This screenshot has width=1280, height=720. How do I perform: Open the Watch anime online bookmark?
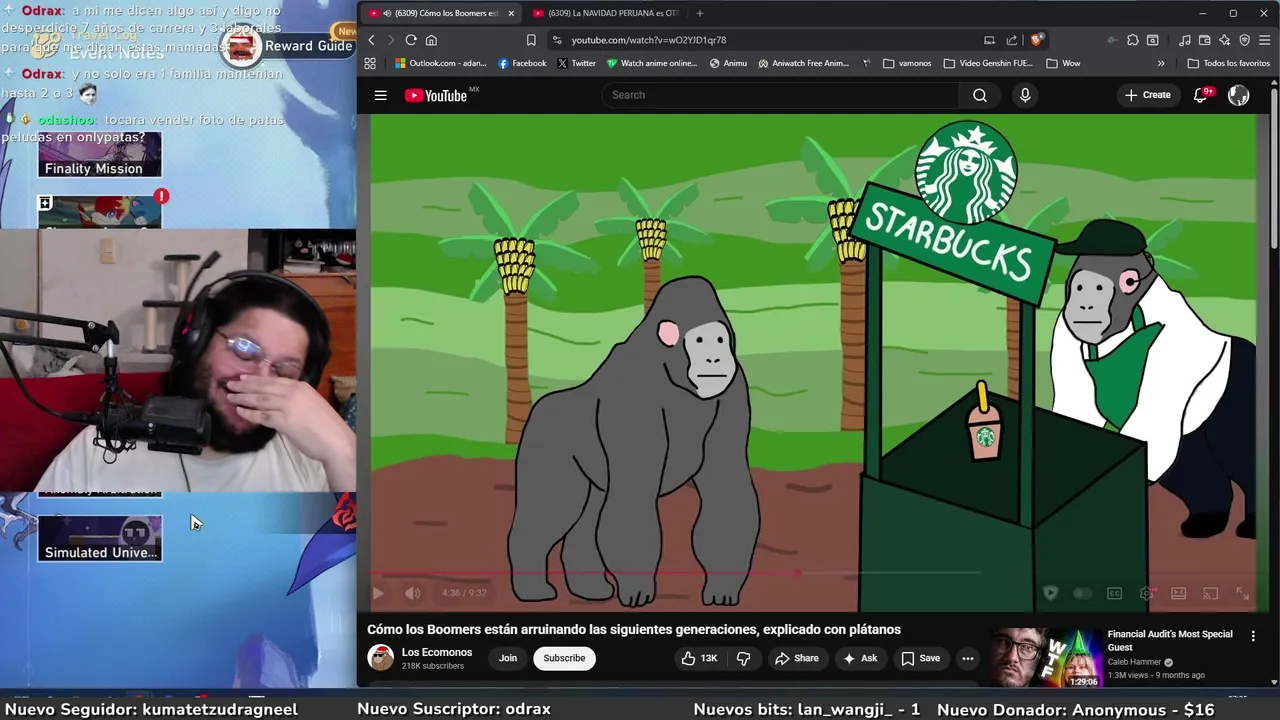(x=651, y=63)
